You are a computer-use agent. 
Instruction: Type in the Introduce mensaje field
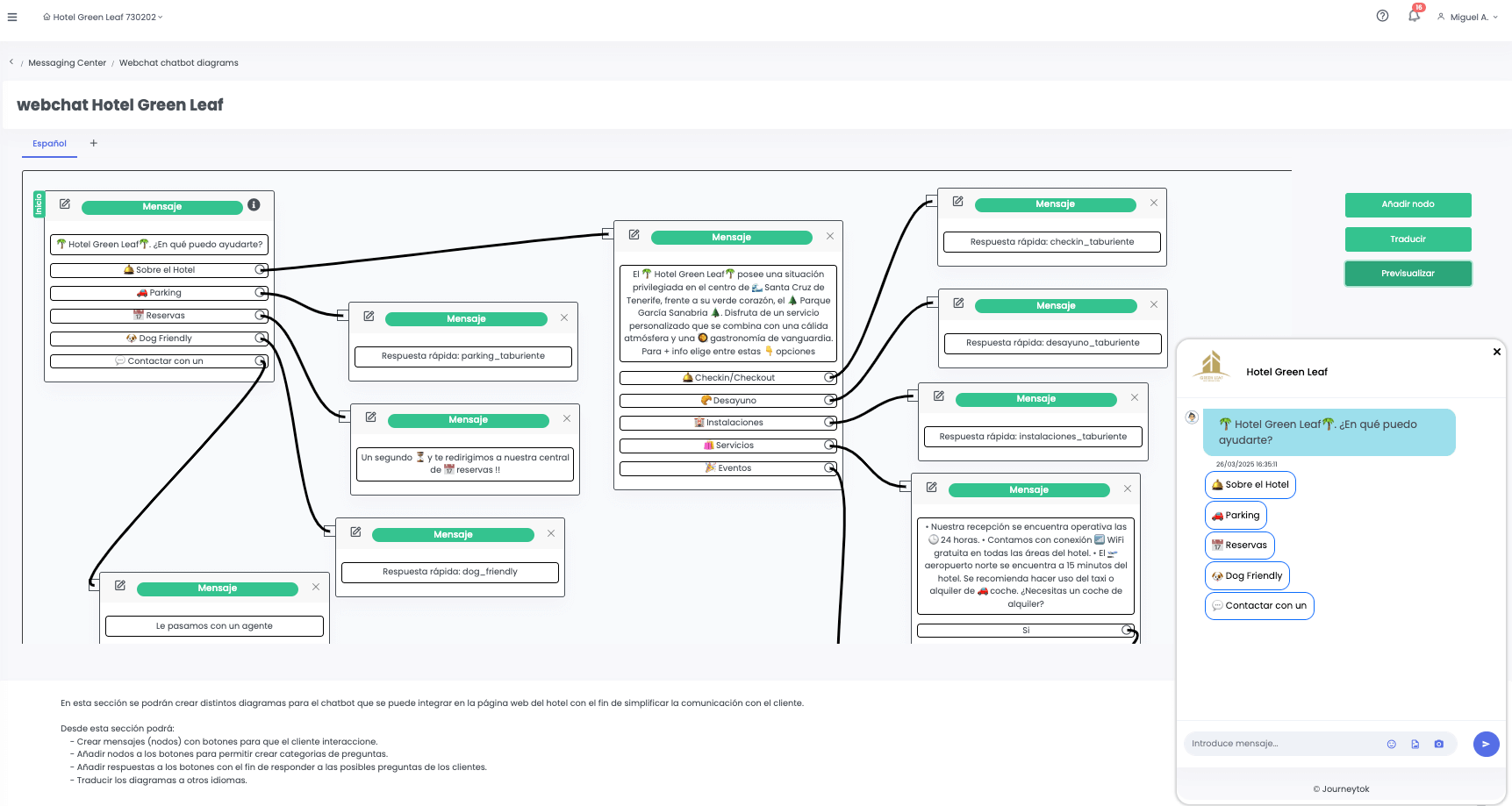(1279, 744)
